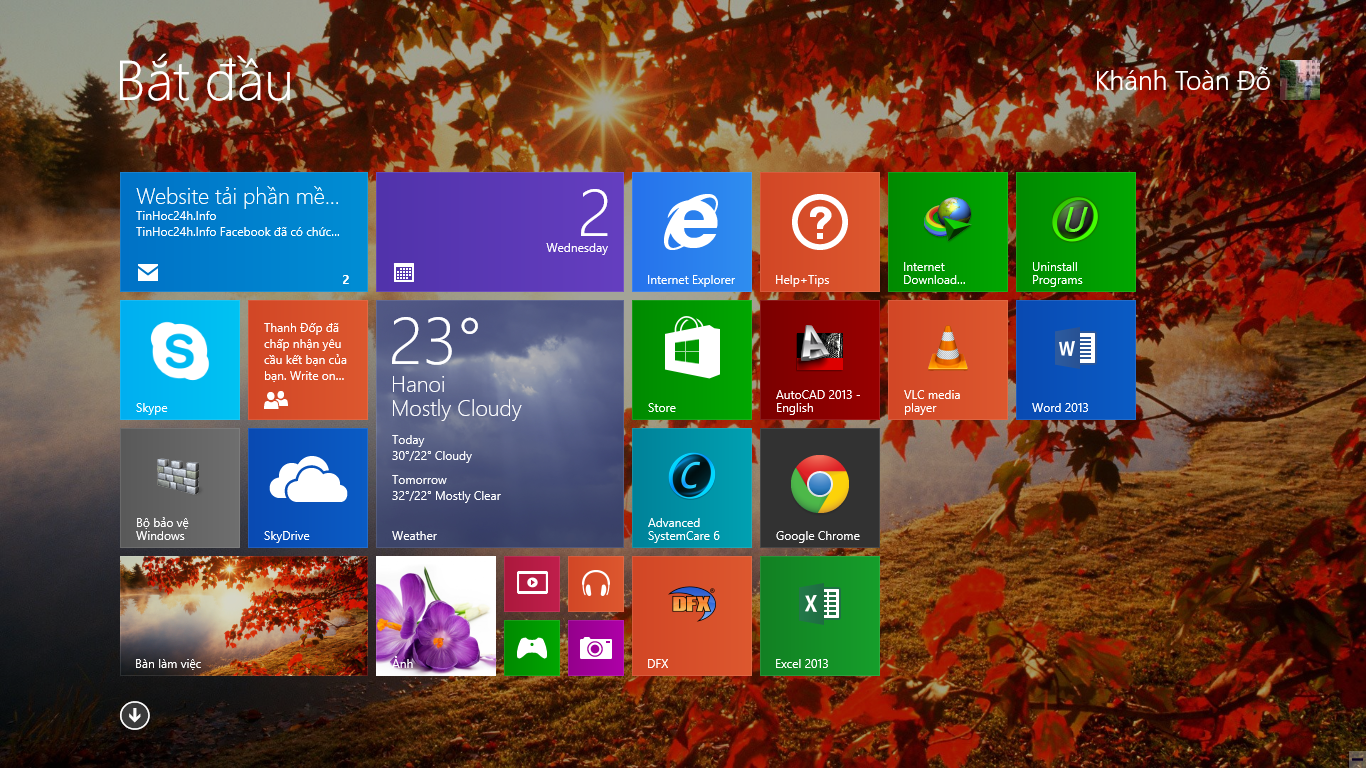Start AutoCAD 2013 - English
Viewport: 1366px width, 768px height.
(x=819, y=359)
